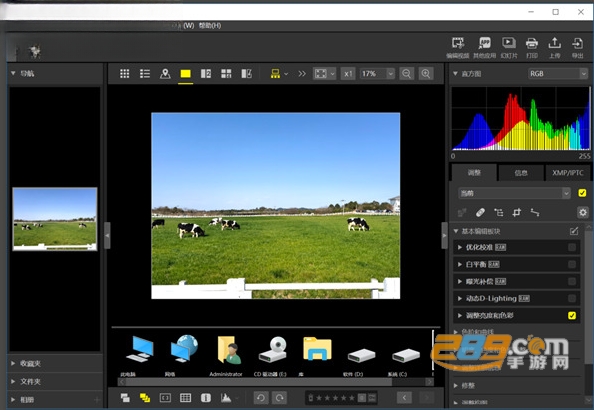Click the zoom in magnifier

[426, 74]
